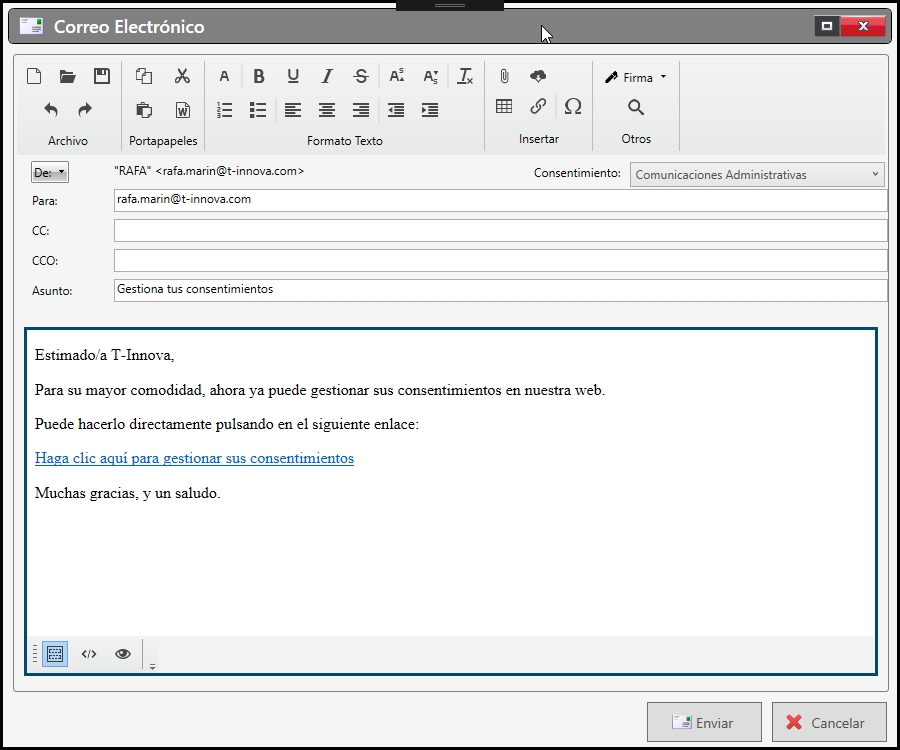Open the Firma signature dropdown
The image size is (900, 750).
coord(636,77)
